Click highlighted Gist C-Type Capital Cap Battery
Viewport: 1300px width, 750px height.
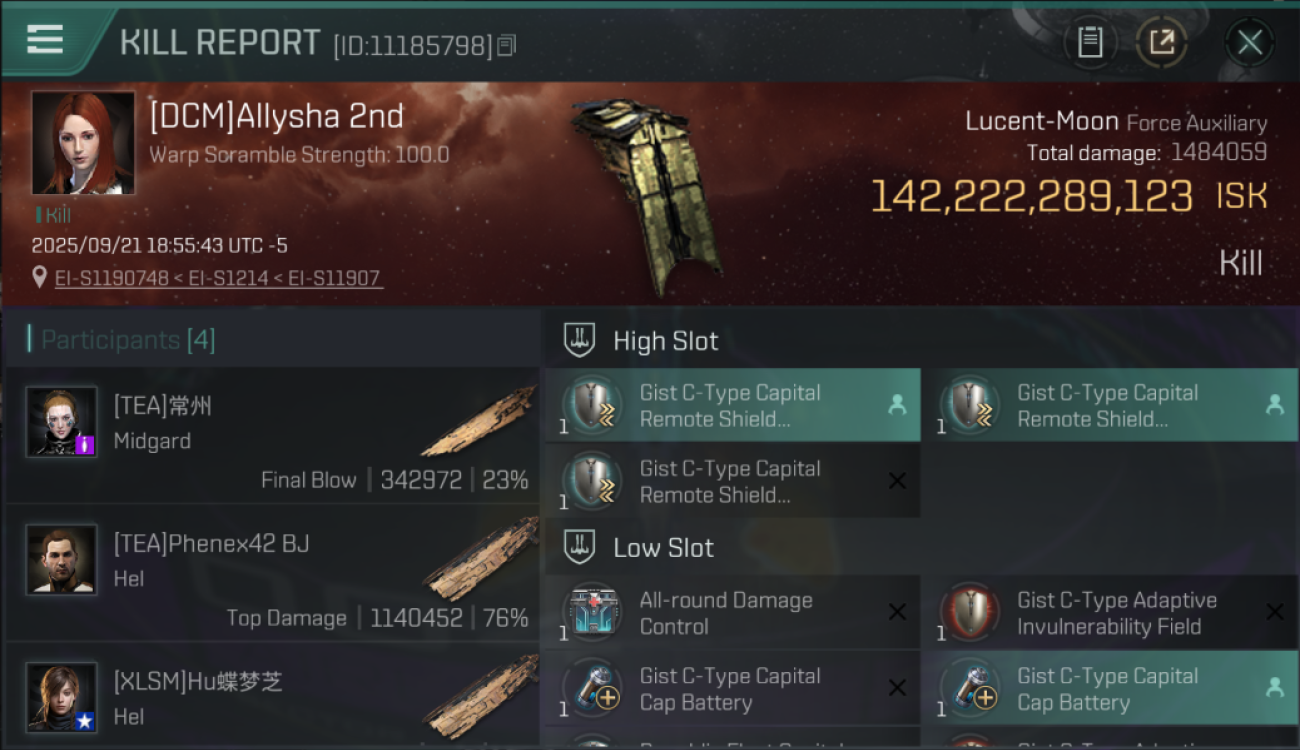point(1111,689)
